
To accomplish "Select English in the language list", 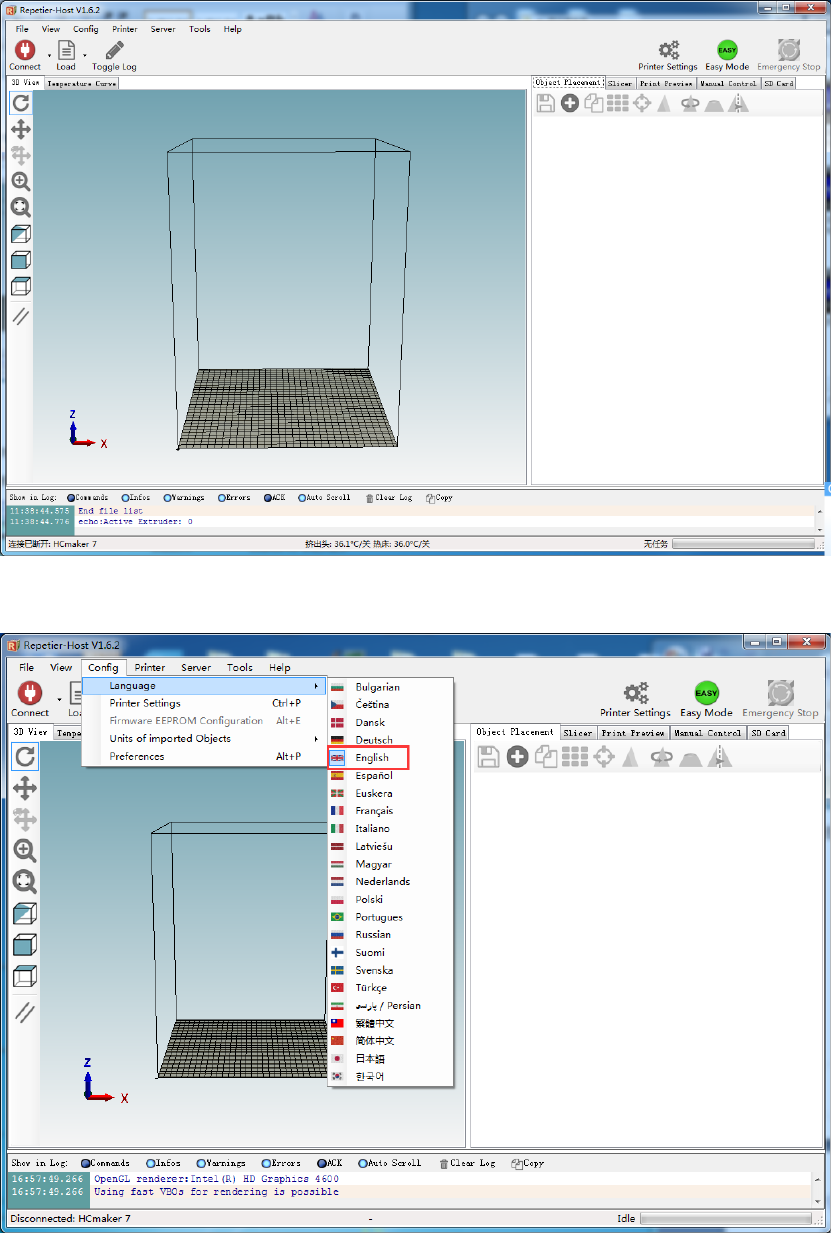I will point(371,758).
